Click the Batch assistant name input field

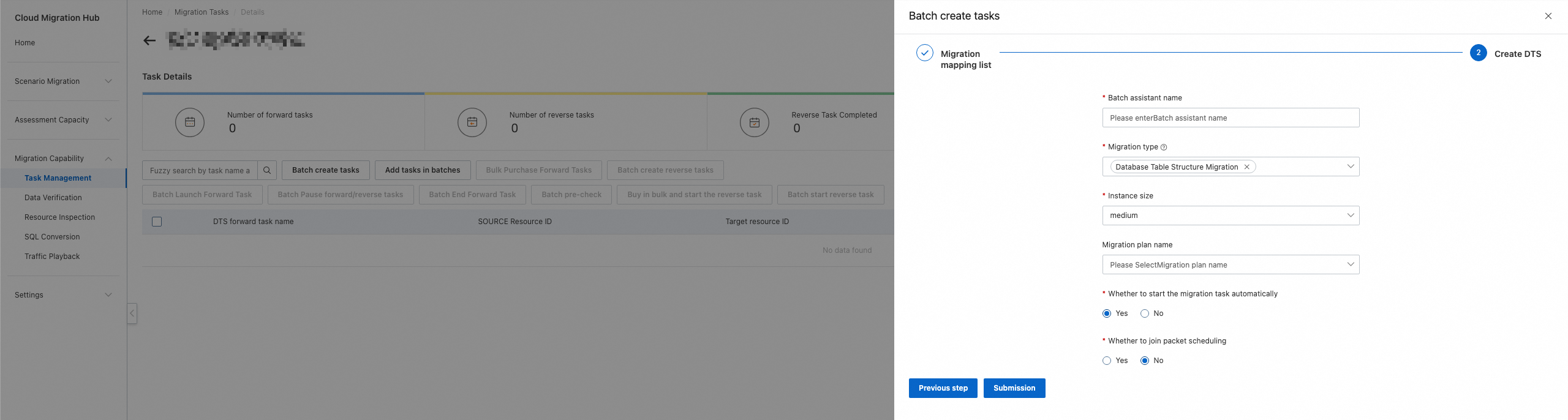[x=1231, y=118]
